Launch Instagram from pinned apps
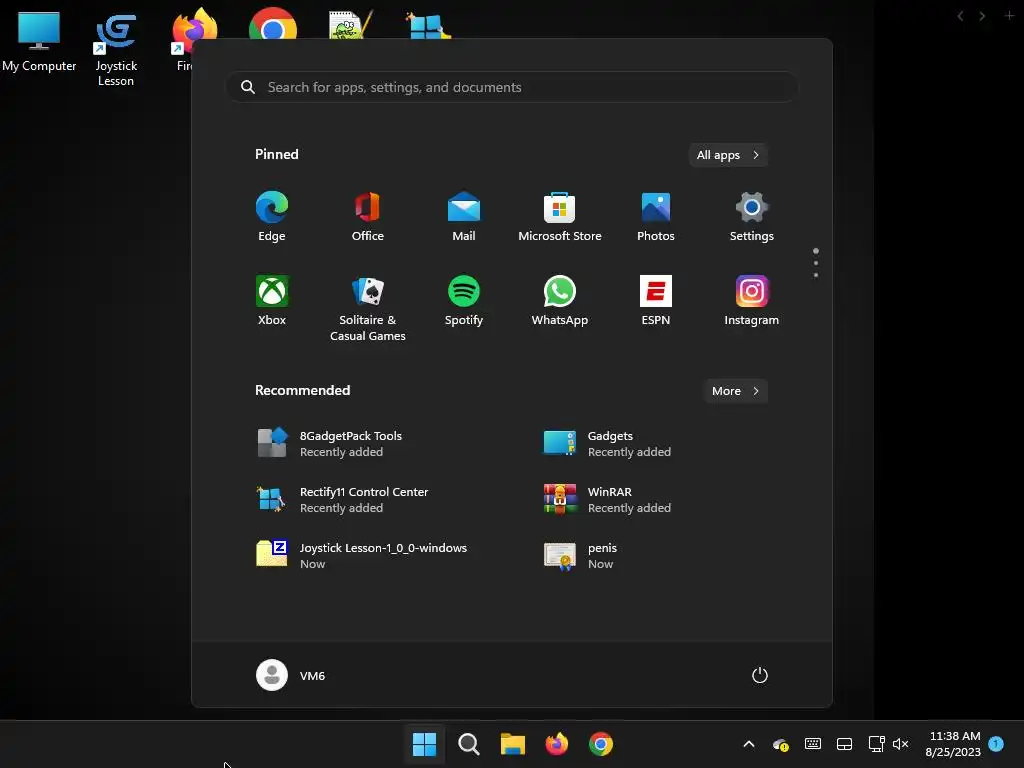The width and height of the screenshot is (1024, 768). pyautogui.click(x=752, y=300)
